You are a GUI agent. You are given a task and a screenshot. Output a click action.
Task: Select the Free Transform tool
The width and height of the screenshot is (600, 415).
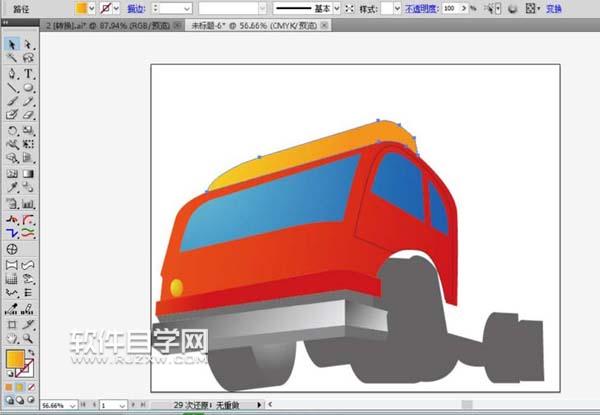28,144
